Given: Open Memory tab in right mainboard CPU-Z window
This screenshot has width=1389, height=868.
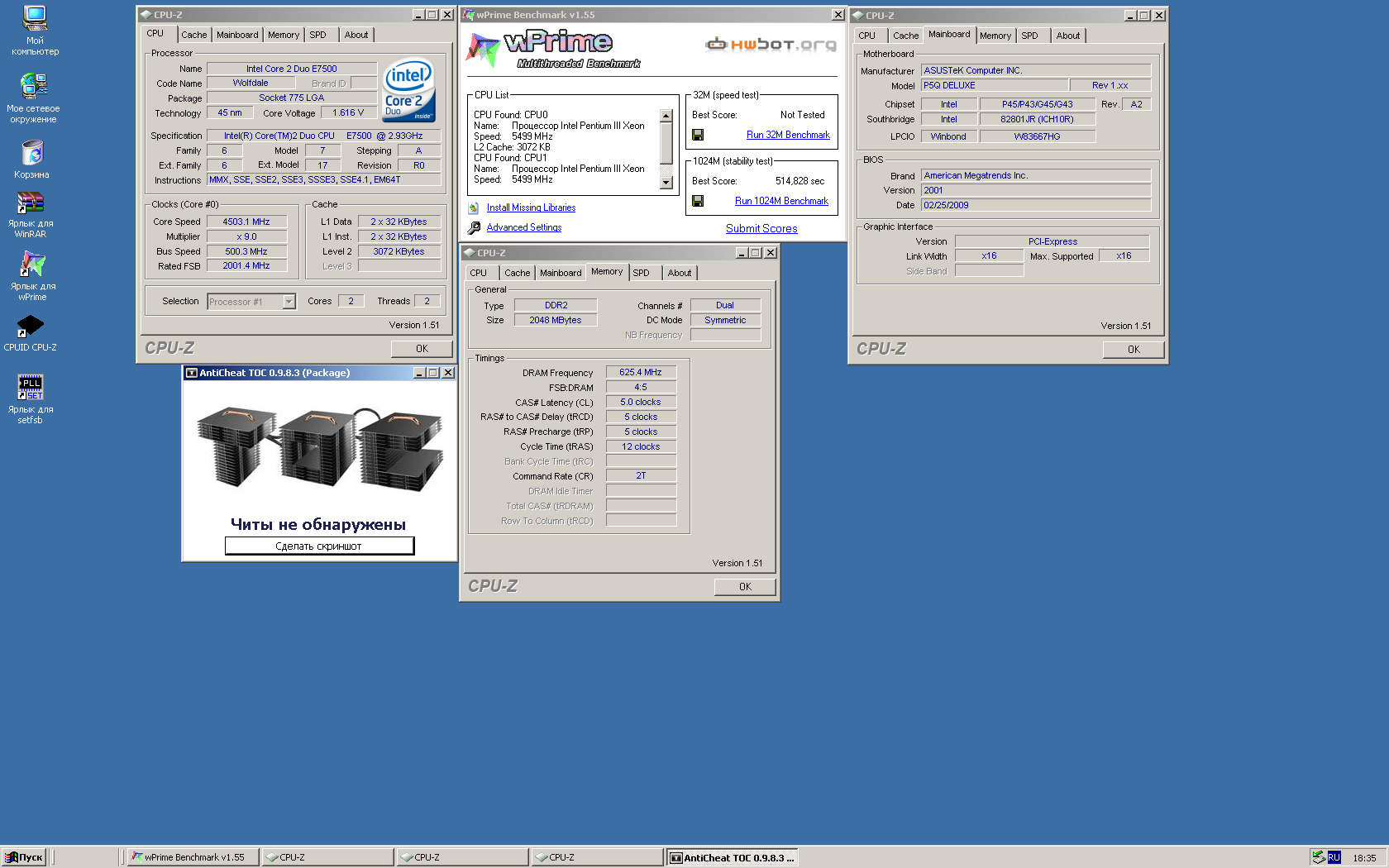Looking at the screenshot, I should tap(995, 36).
